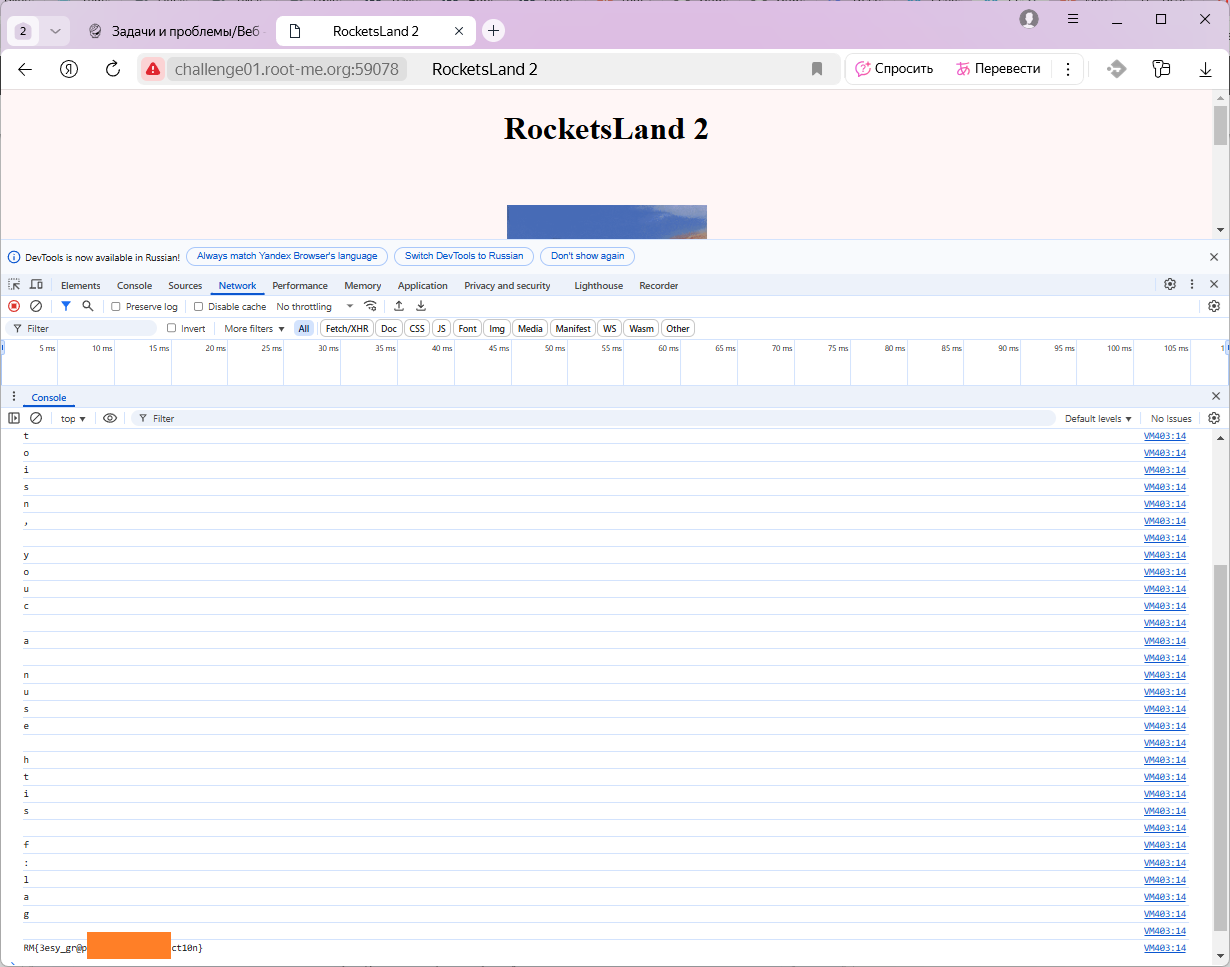This screenshot has width=1230, height=967.
Task: Bookmark this page with the bookmark icon
Action: click(817, 69)
